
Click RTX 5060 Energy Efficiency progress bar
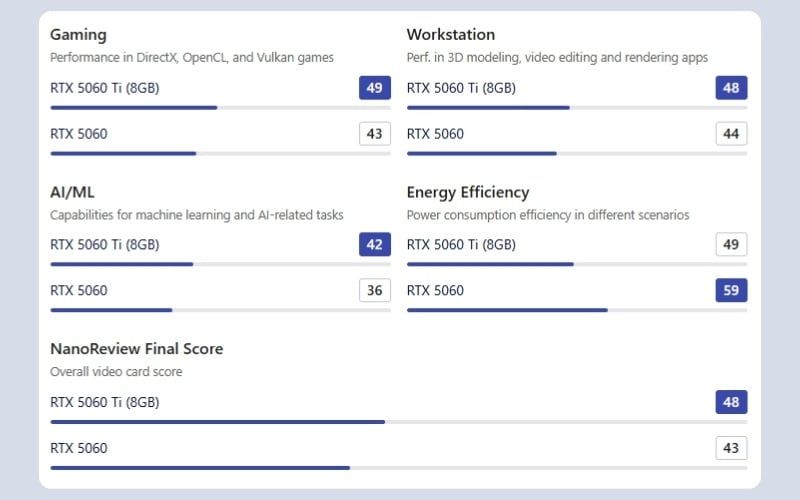coord(576,310)
